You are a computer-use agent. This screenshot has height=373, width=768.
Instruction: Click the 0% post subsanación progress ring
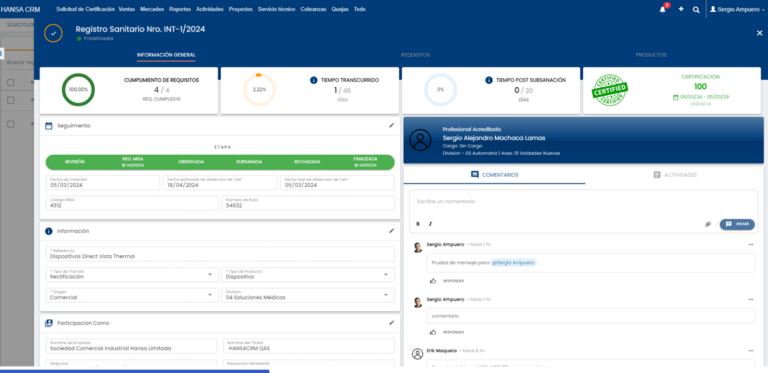440,90
